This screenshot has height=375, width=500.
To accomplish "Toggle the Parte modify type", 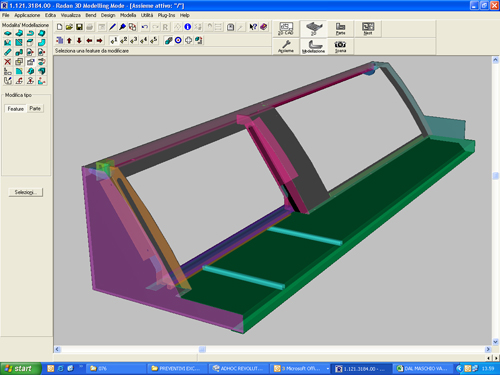I will (x=35, y=109).
